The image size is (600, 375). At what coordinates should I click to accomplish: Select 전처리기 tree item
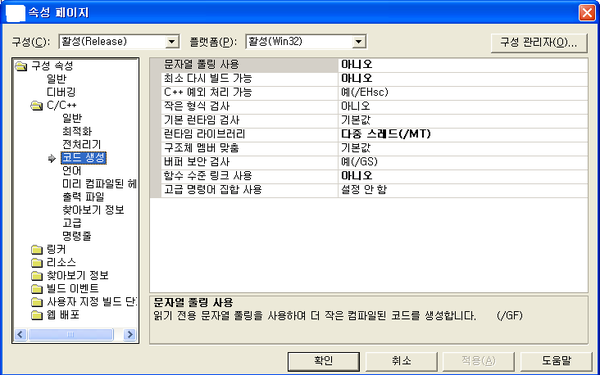[82, 144]
